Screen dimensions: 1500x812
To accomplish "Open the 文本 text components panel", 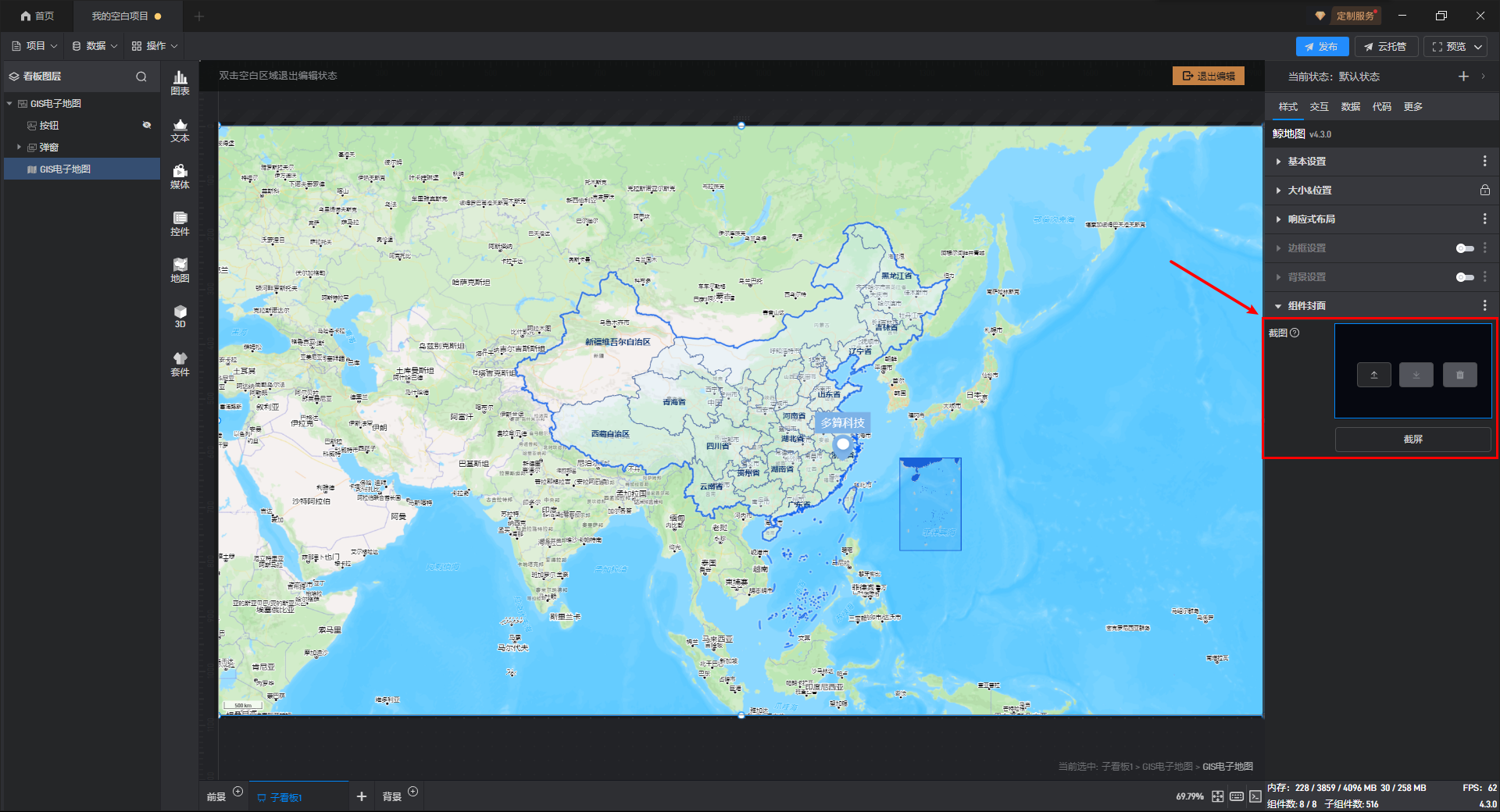I will point(180,130).
